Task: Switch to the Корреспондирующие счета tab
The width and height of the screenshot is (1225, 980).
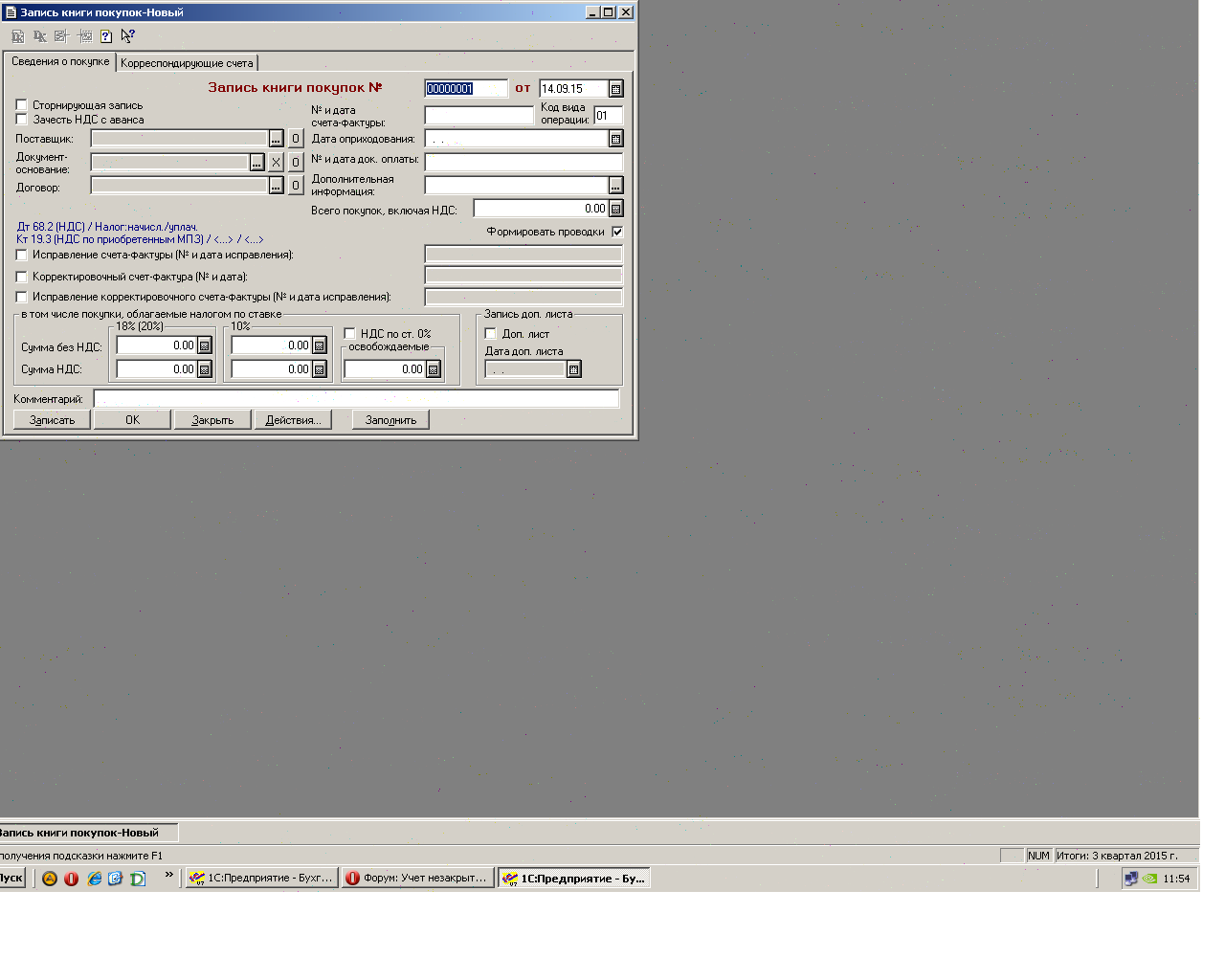Action: tap(187, 63)
